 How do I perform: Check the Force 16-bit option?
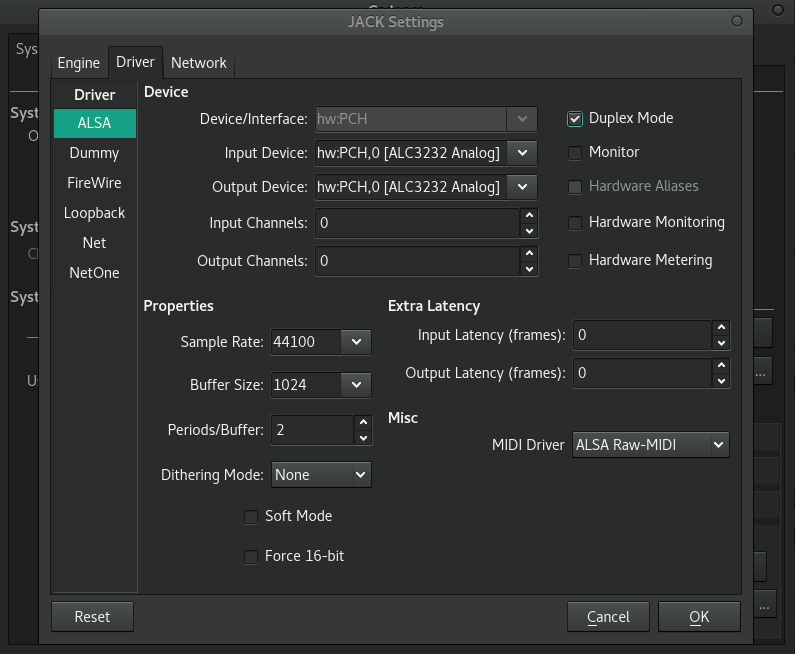(x=251, y=557)
